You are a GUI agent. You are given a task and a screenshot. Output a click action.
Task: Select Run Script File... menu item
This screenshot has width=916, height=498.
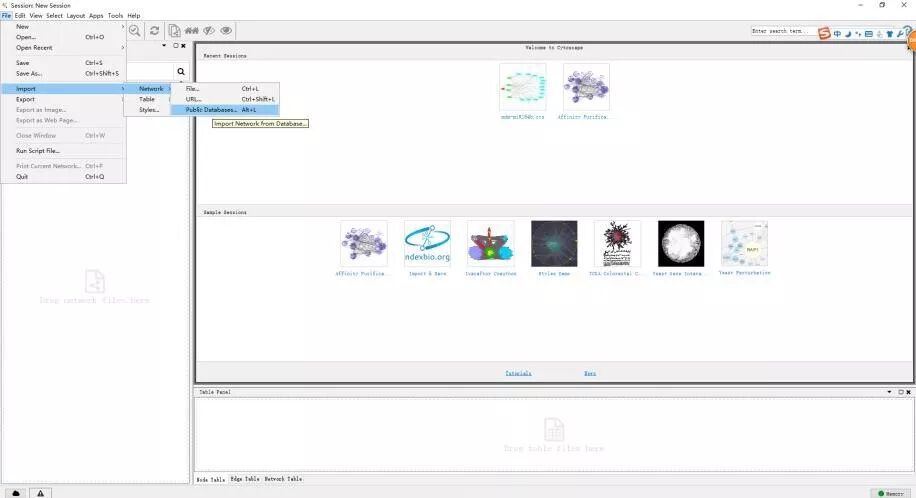63,151
